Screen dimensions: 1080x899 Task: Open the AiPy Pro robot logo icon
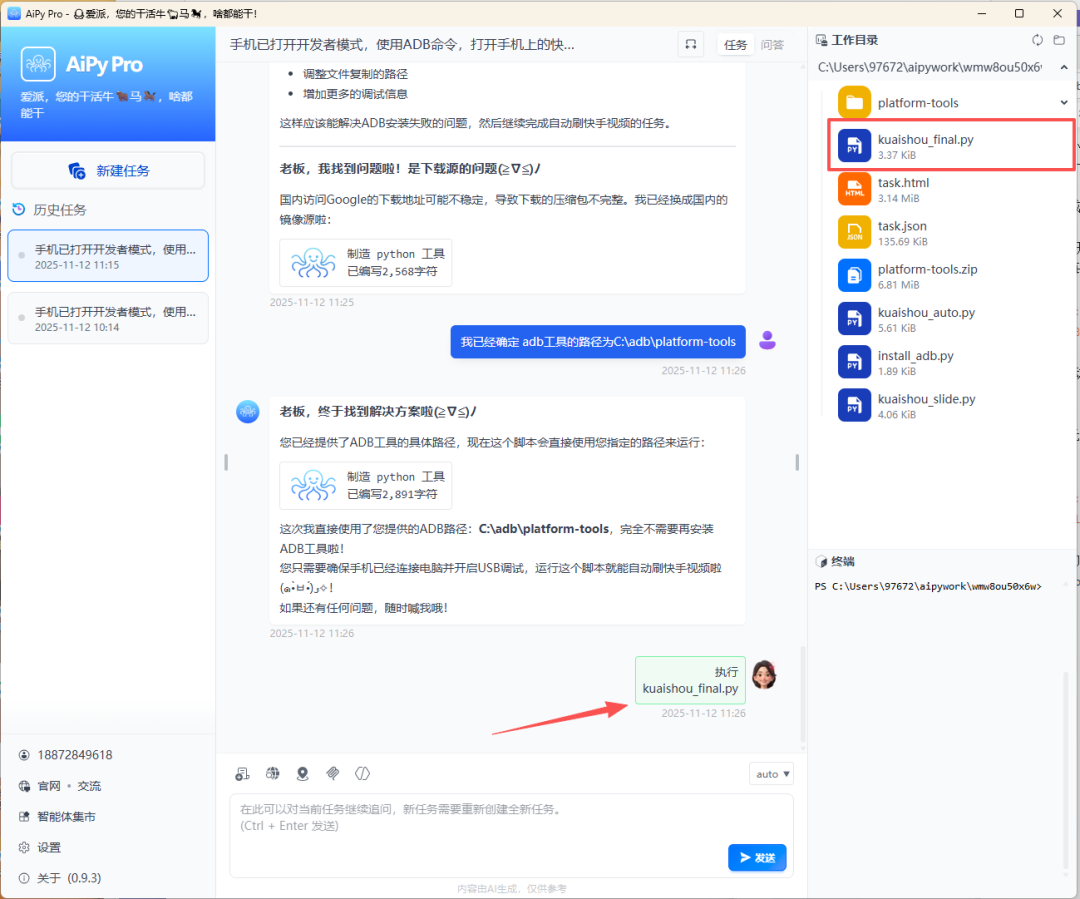coord(40,63)
